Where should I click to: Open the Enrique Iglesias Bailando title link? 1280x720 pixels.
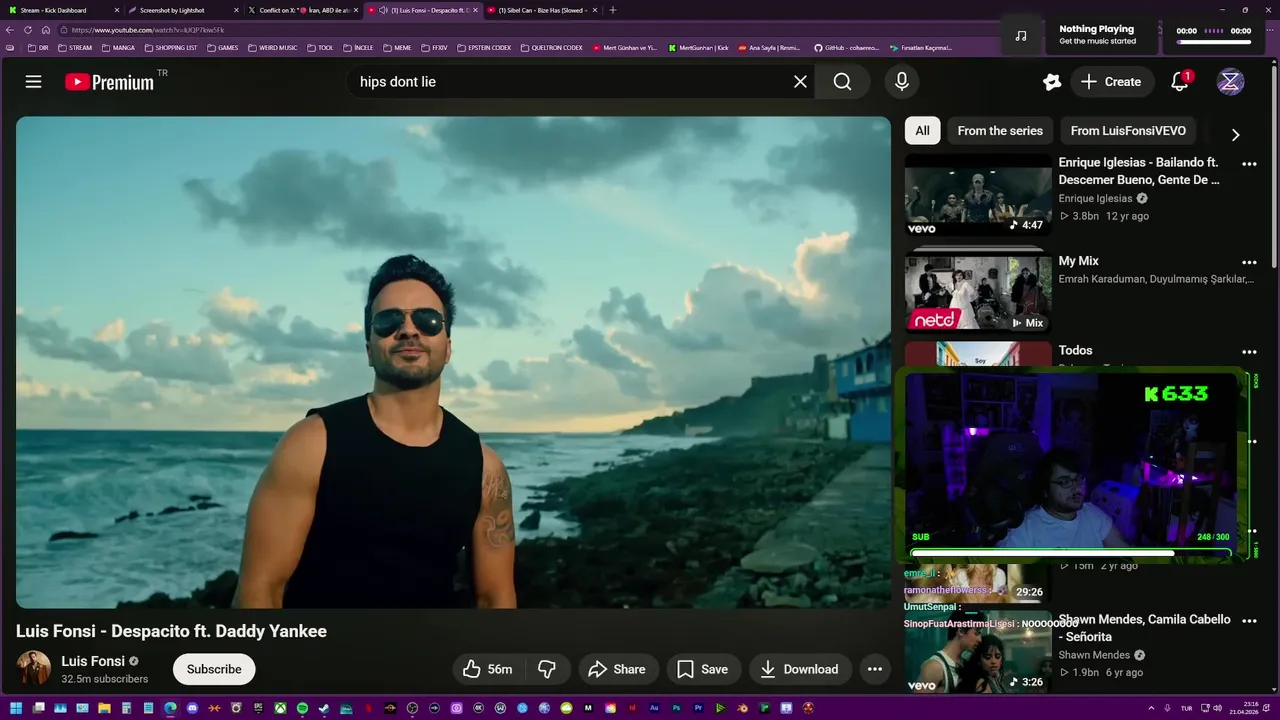point(1139,171)
